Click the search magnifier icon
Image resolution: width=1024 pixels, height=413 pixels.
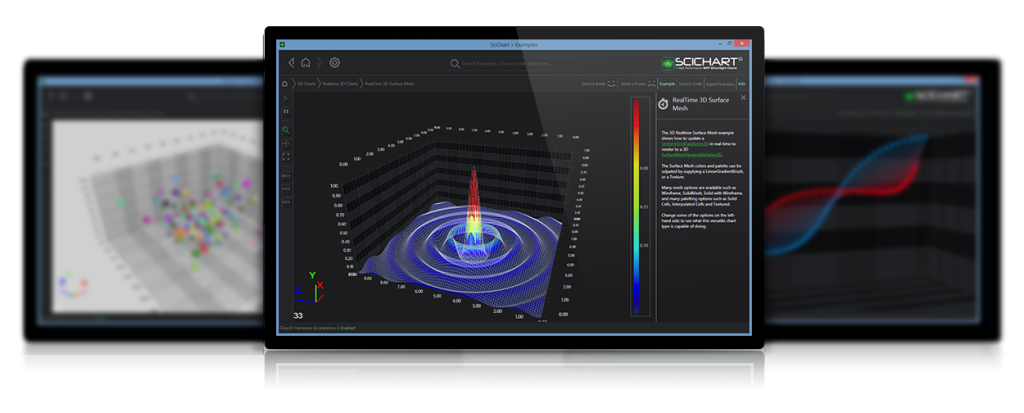(x=455, y=63)
